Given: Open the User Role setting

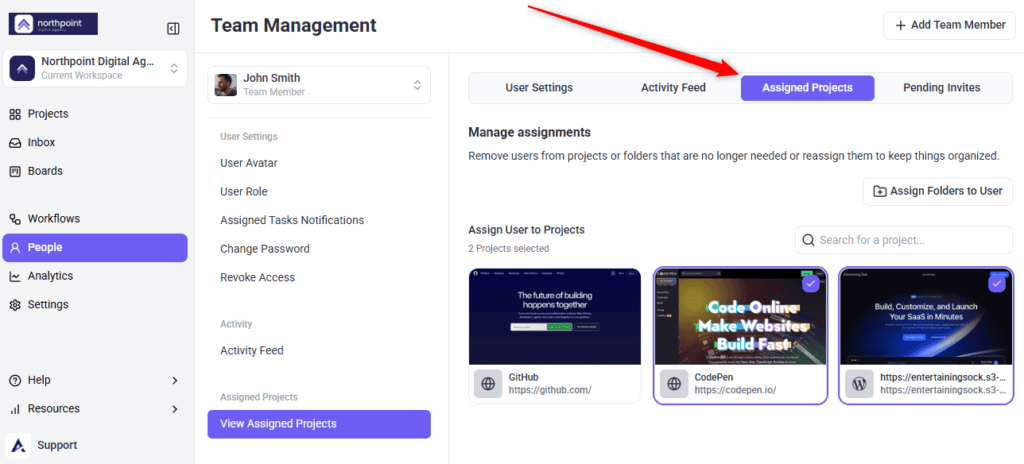Looking at the screenshot, I should coord(244,192).
